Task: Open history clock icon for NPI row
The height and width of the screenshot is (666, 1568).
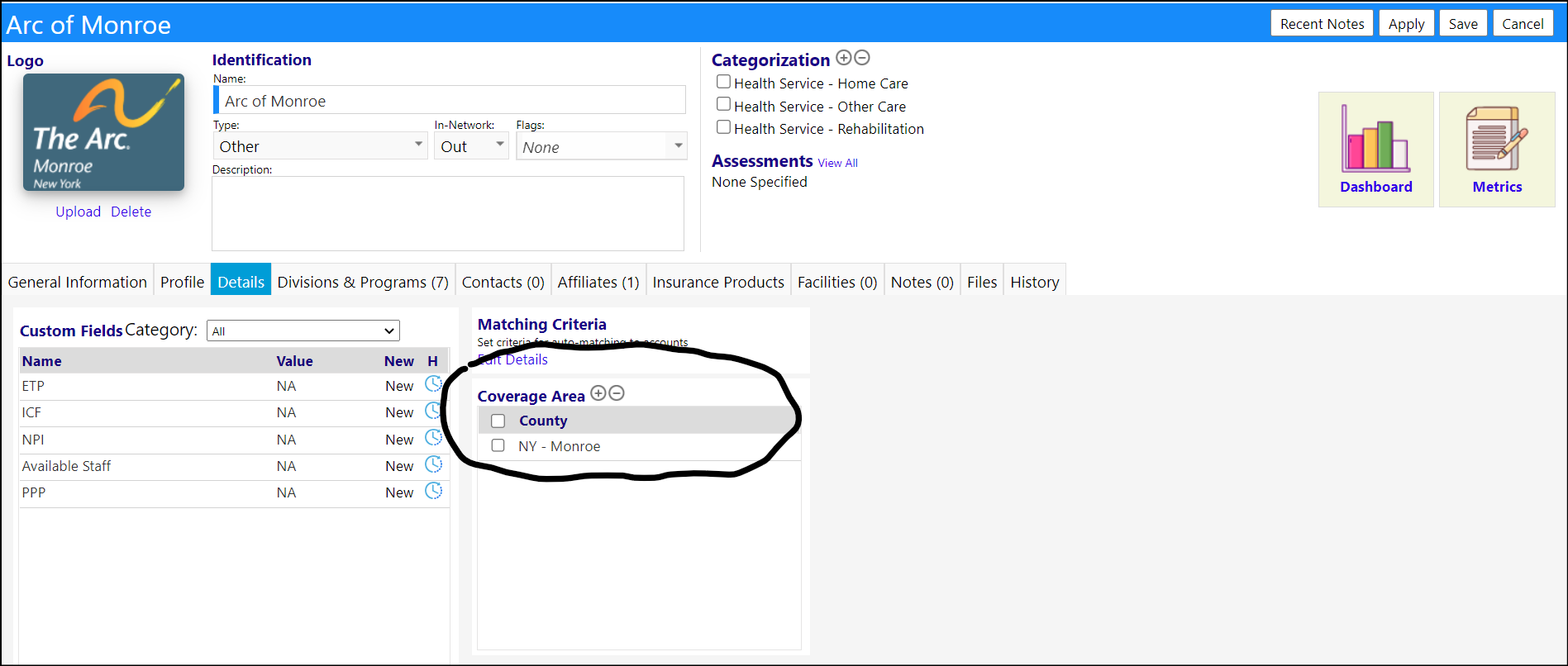Action: click(x=433, y=438)
